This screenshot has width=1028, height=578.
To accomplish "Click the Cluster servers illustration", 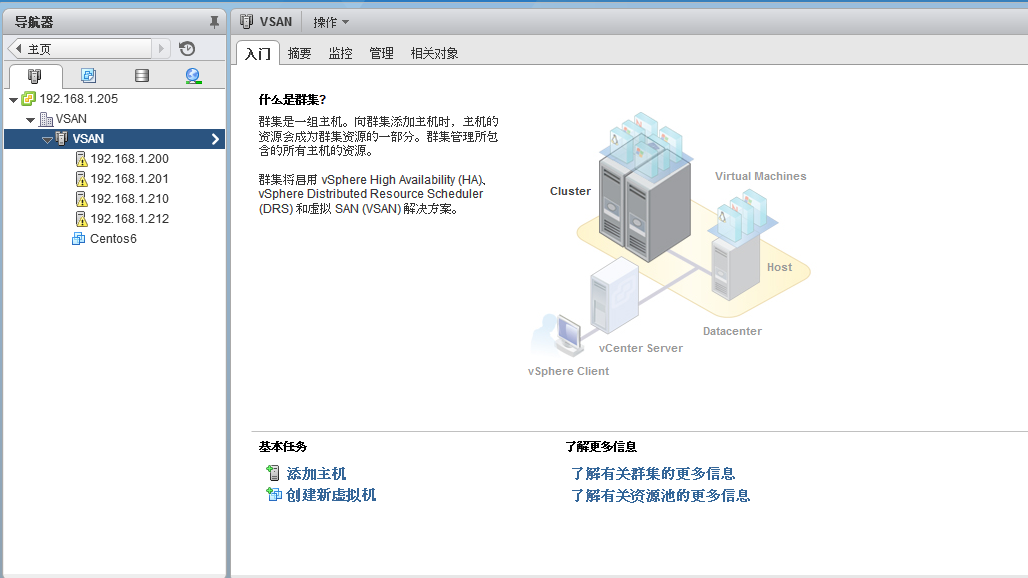I will [x=644, y=189].
